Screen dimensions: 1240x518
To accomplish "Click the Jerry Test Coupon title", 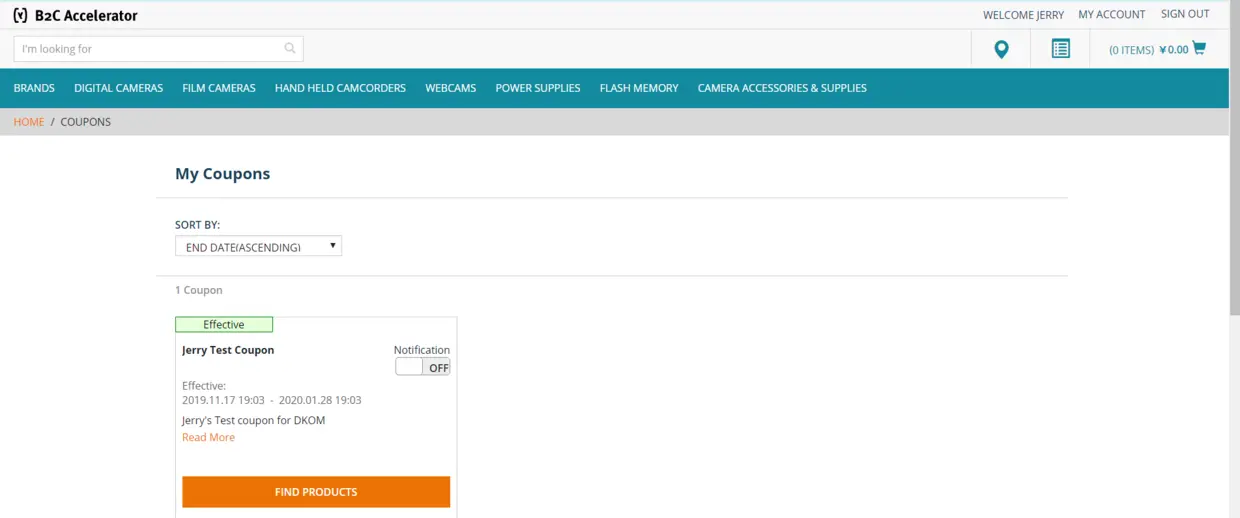I will click(228, 350).
